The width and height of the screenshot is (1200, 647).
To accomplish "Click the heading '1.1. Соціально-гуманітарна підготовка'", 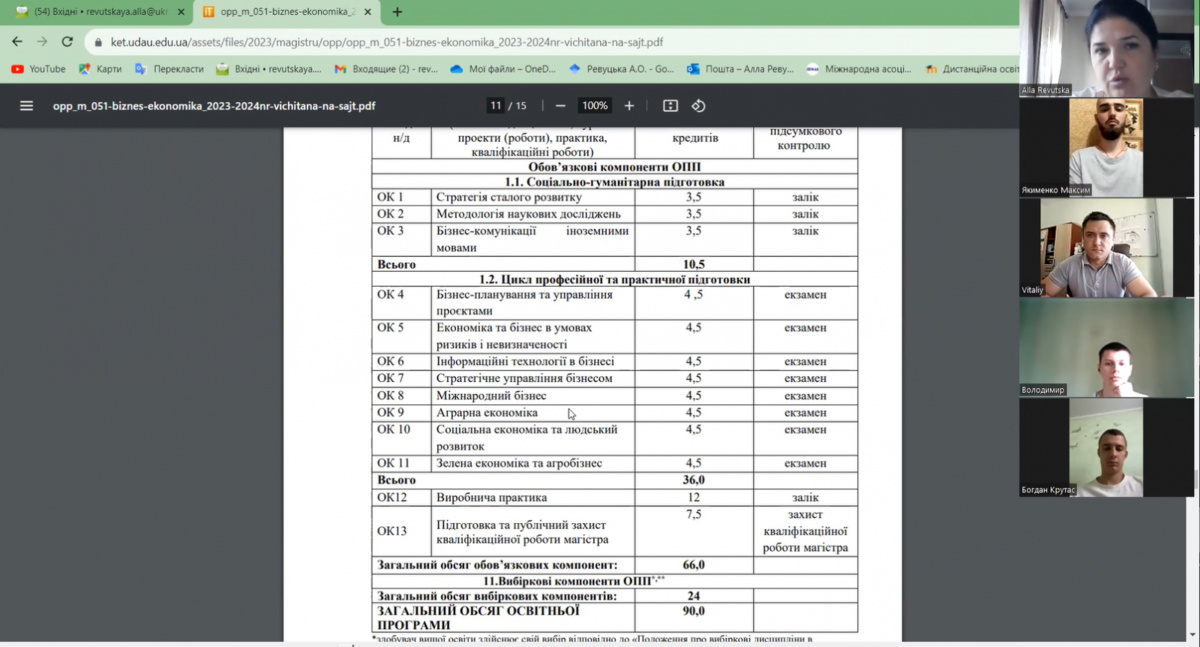I will click(615, 182).
